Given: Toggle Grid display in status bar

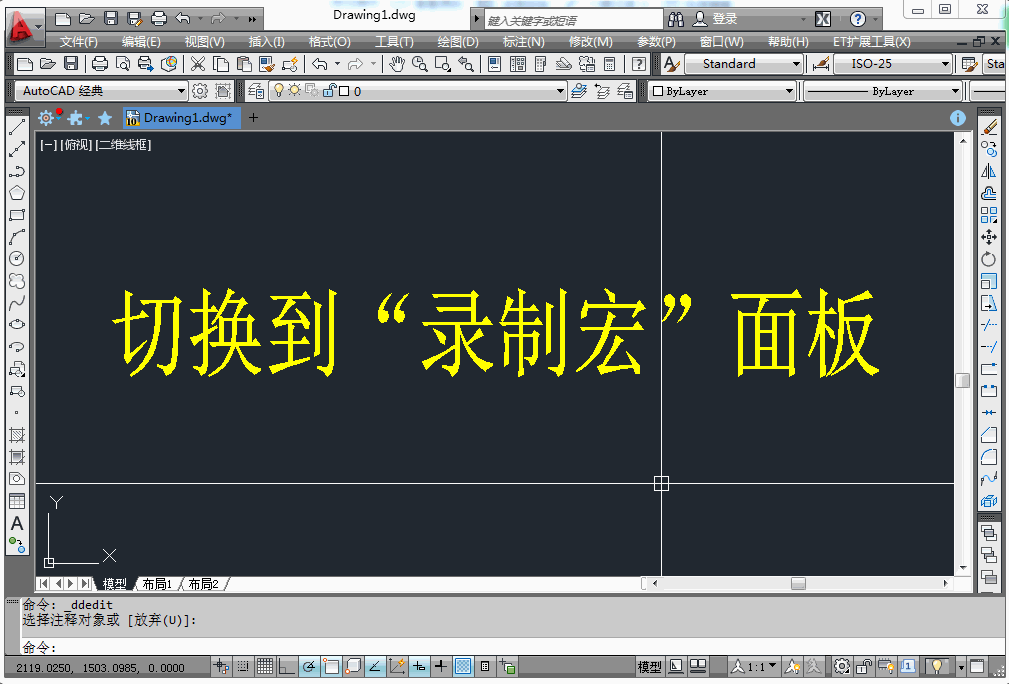Looking at the screenshot, I should (x=264, y=667).
